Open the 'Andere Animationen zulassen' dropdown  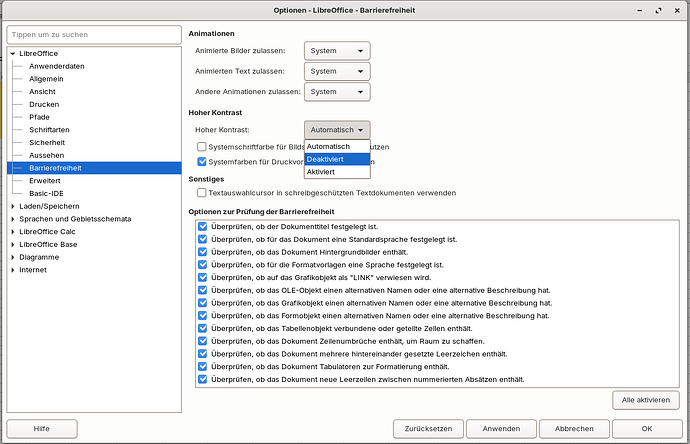tap(337, 92)
